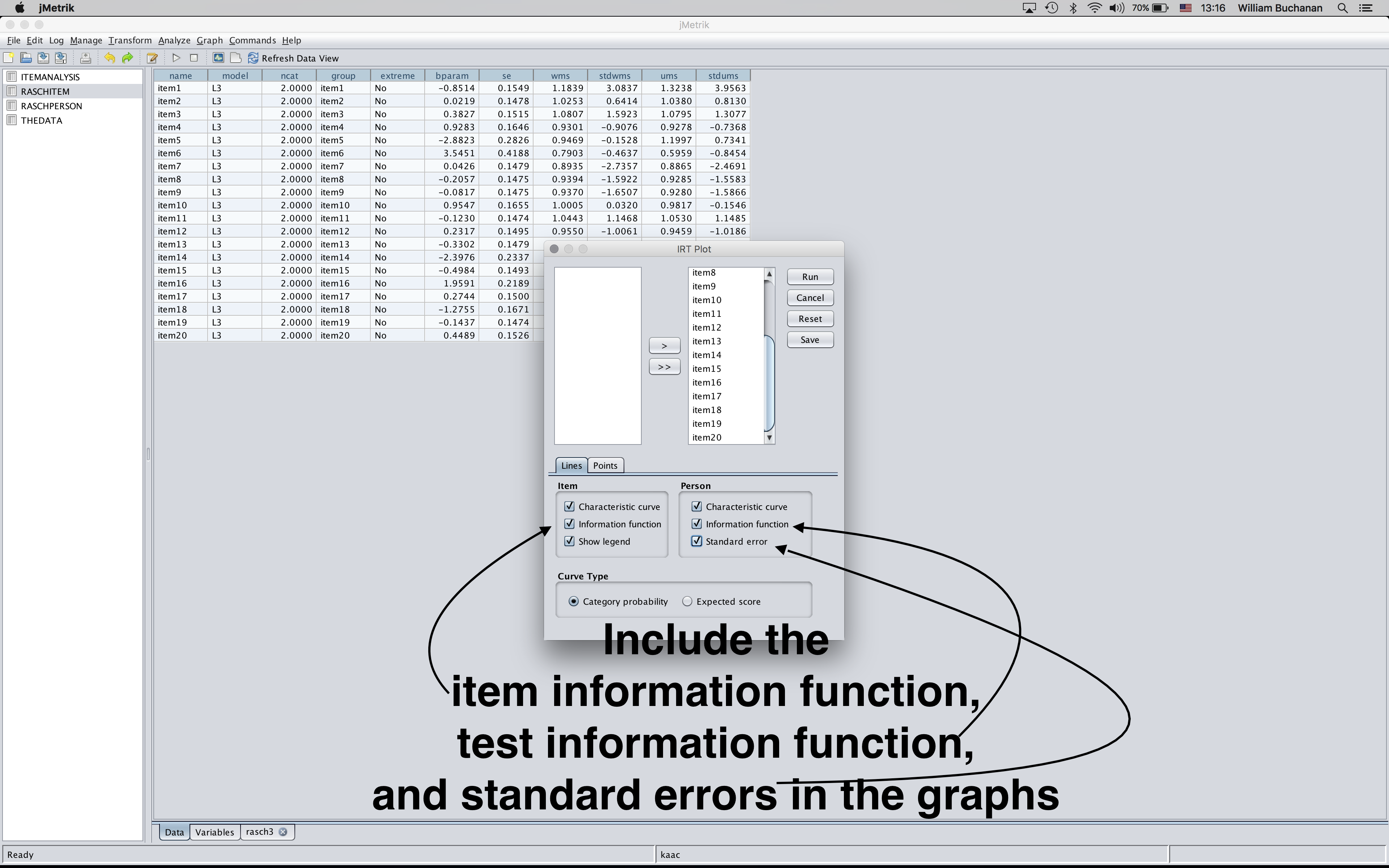This screenshot has height=868, width=1389.
Task: Open the AirPlay display menu icon
Action: 1029,8
